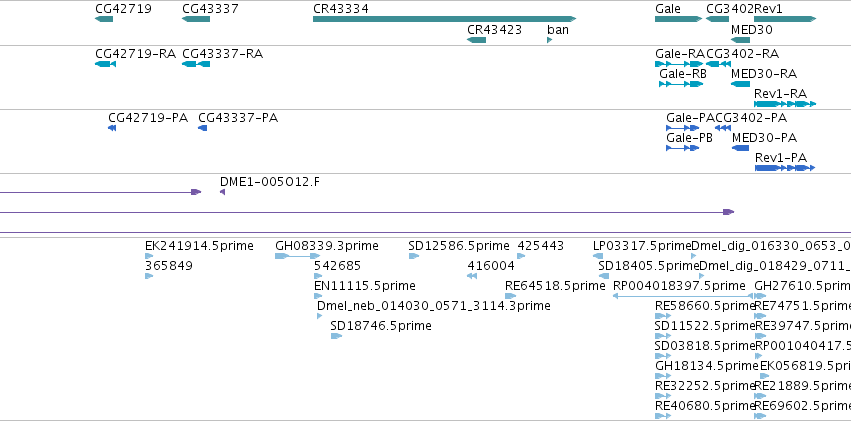This screenshot has height=421, width=851.
Task: Select the CR43423 gene feature
Action: (477, 40)
